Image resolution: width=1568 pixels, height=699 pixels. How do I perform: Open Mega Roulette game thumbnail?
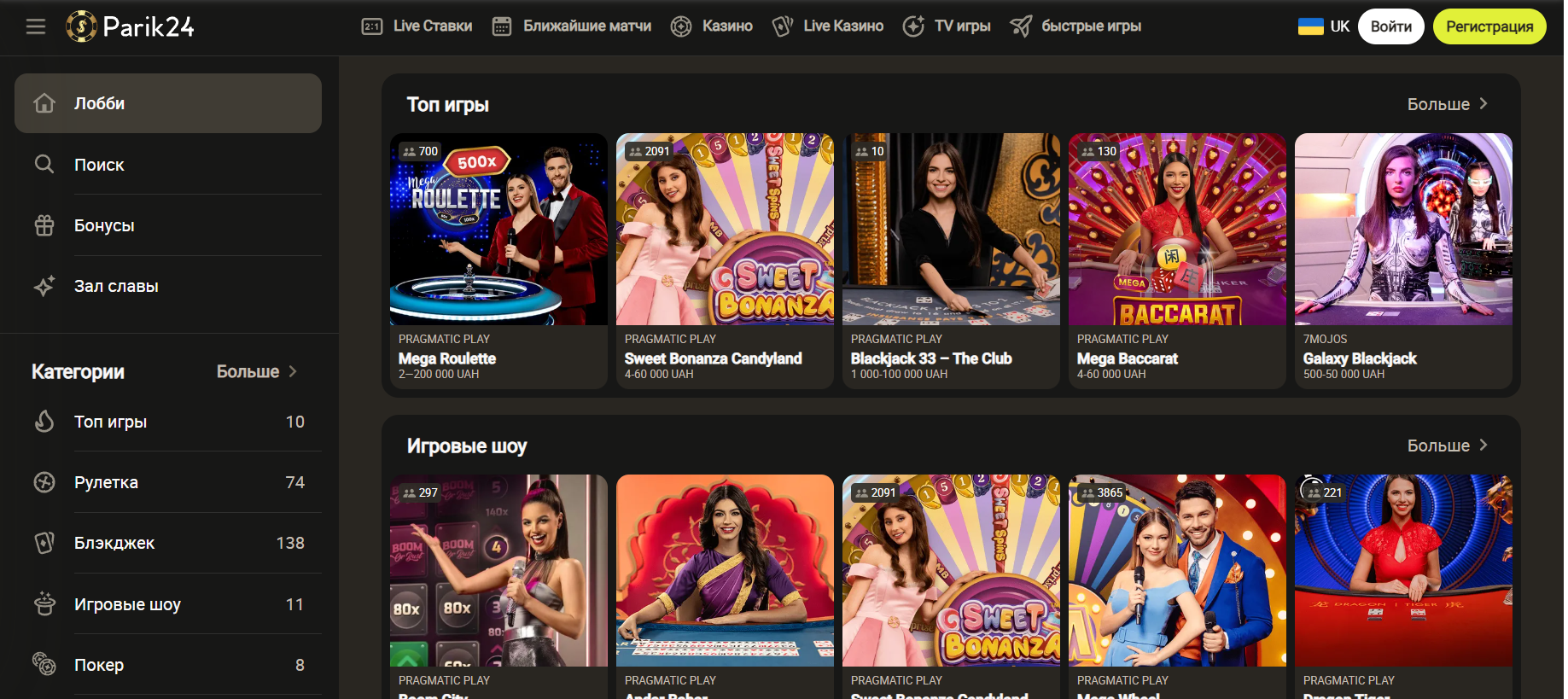coord(498,229)
